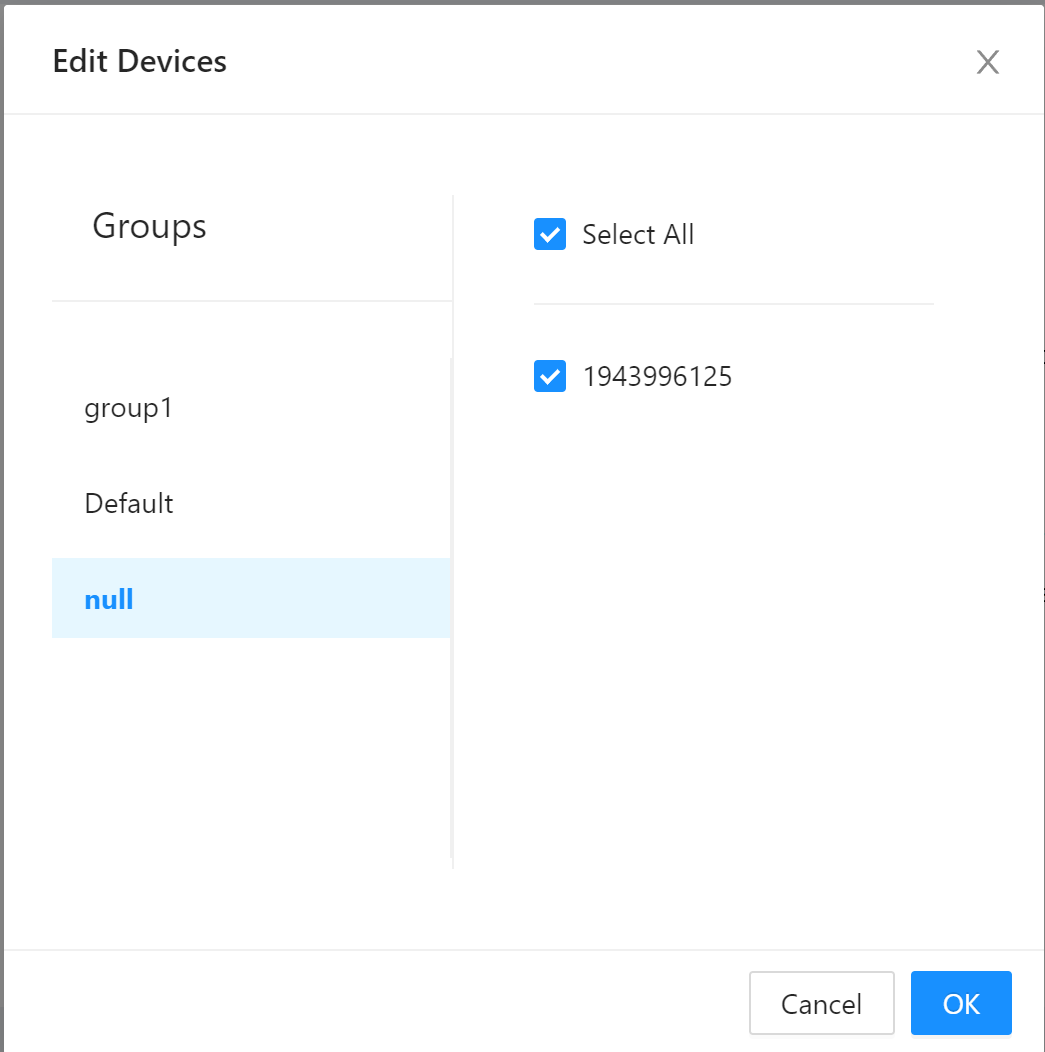Confirm changes with the OK button
This screenshot has width=1045, height=1052.
click(x=960, y=1003)
